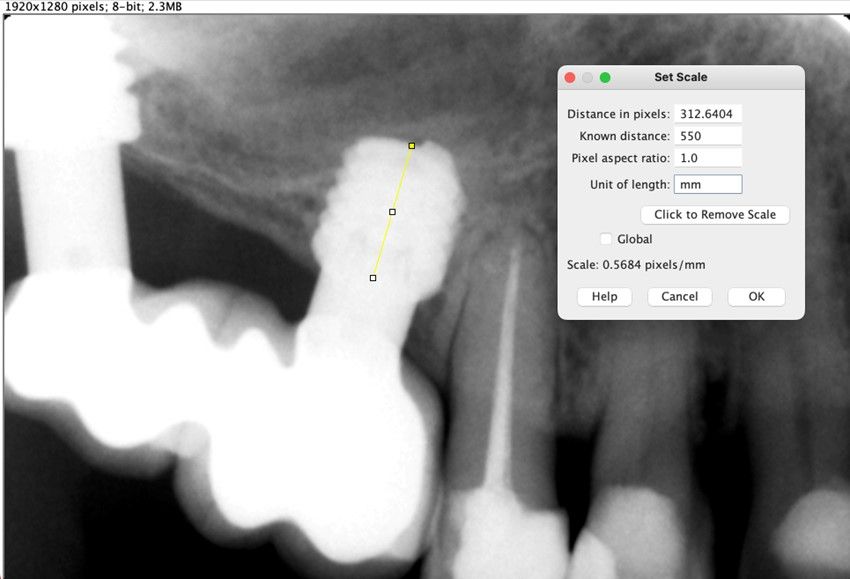Viewport: 850px width, 579px height.
Task: Focus the Distance in pixels field
Action: pos(708,114)
